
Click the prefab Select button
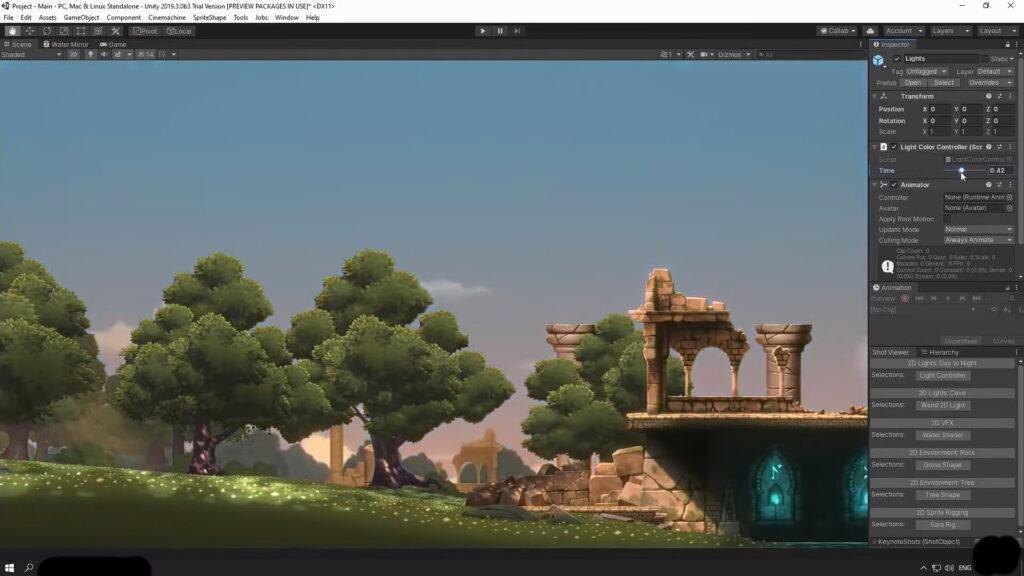click(x=944, y=83)
